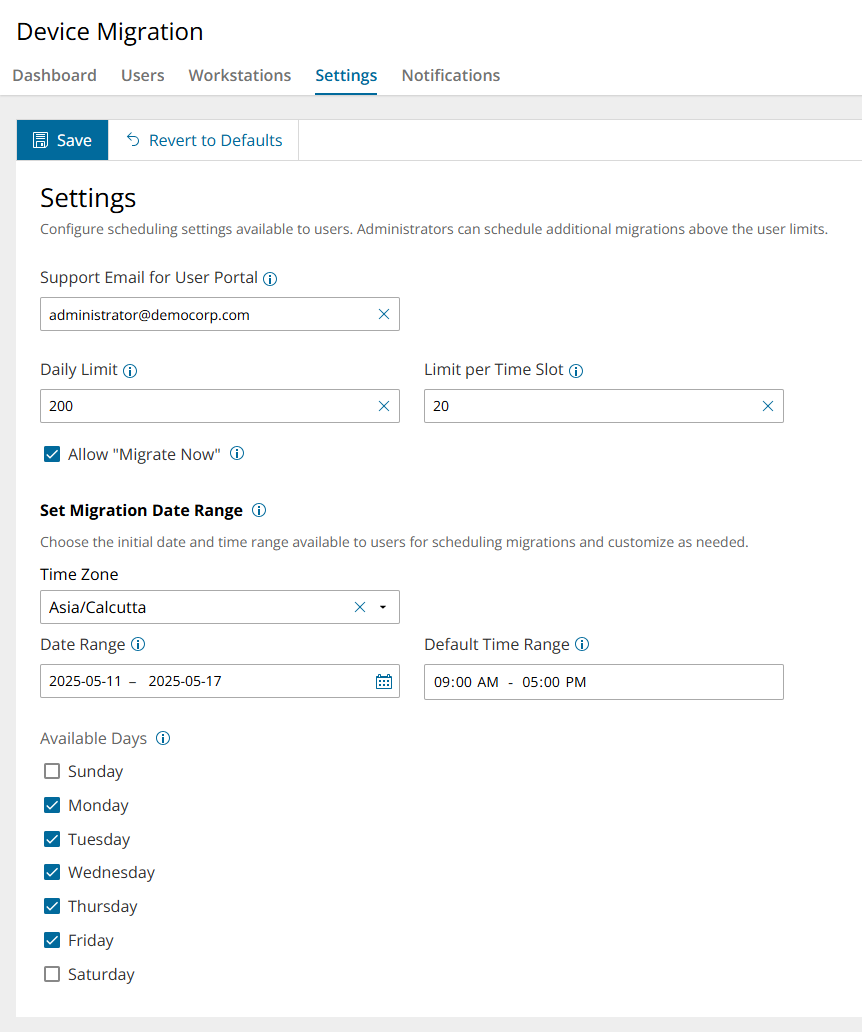Click the Default Time Range field
The width and height of the screenshot is (862, 1032).
(603, 682)
